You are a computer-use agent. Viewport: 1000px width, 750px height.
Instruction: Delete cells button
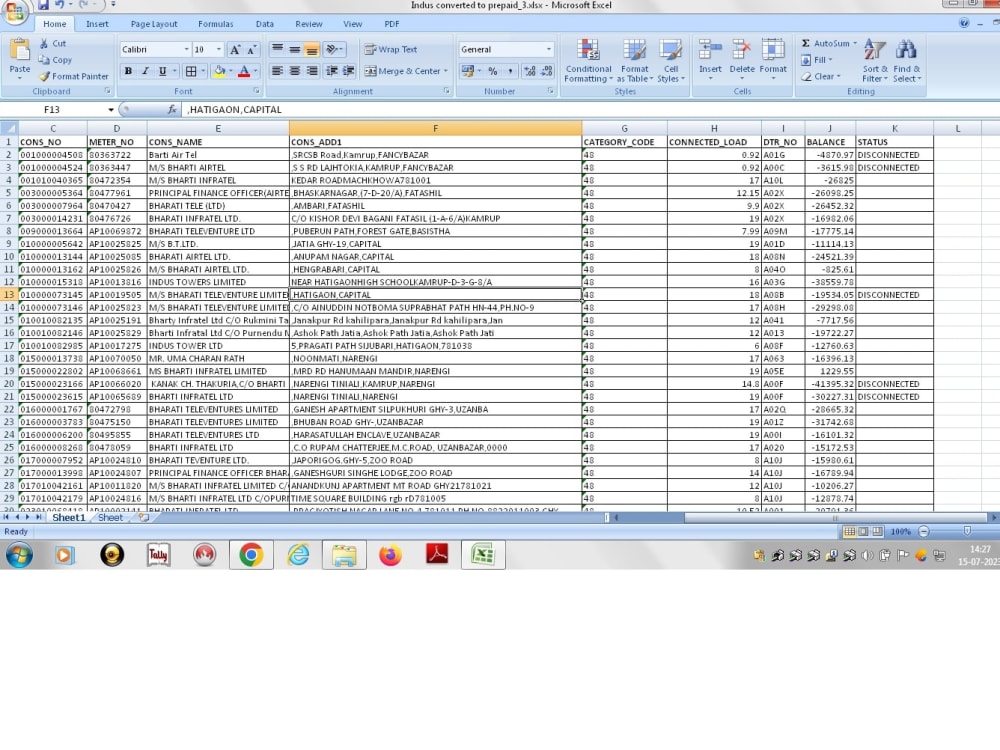click(x=742, y=61)
